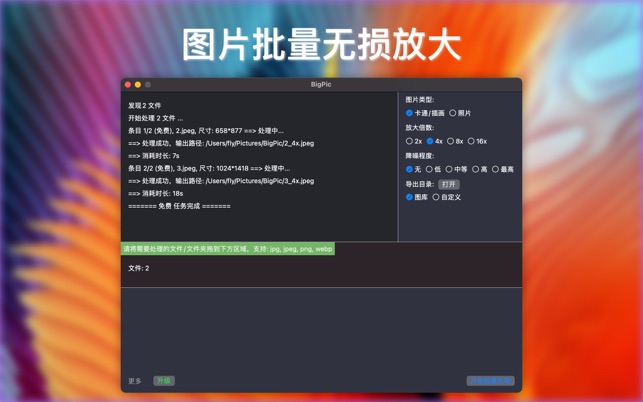The width and height of the screenshot is (643, 402).
Task: Select the 卡通/插画 image type
Action: pyautogui.click(x=410, y=113)
